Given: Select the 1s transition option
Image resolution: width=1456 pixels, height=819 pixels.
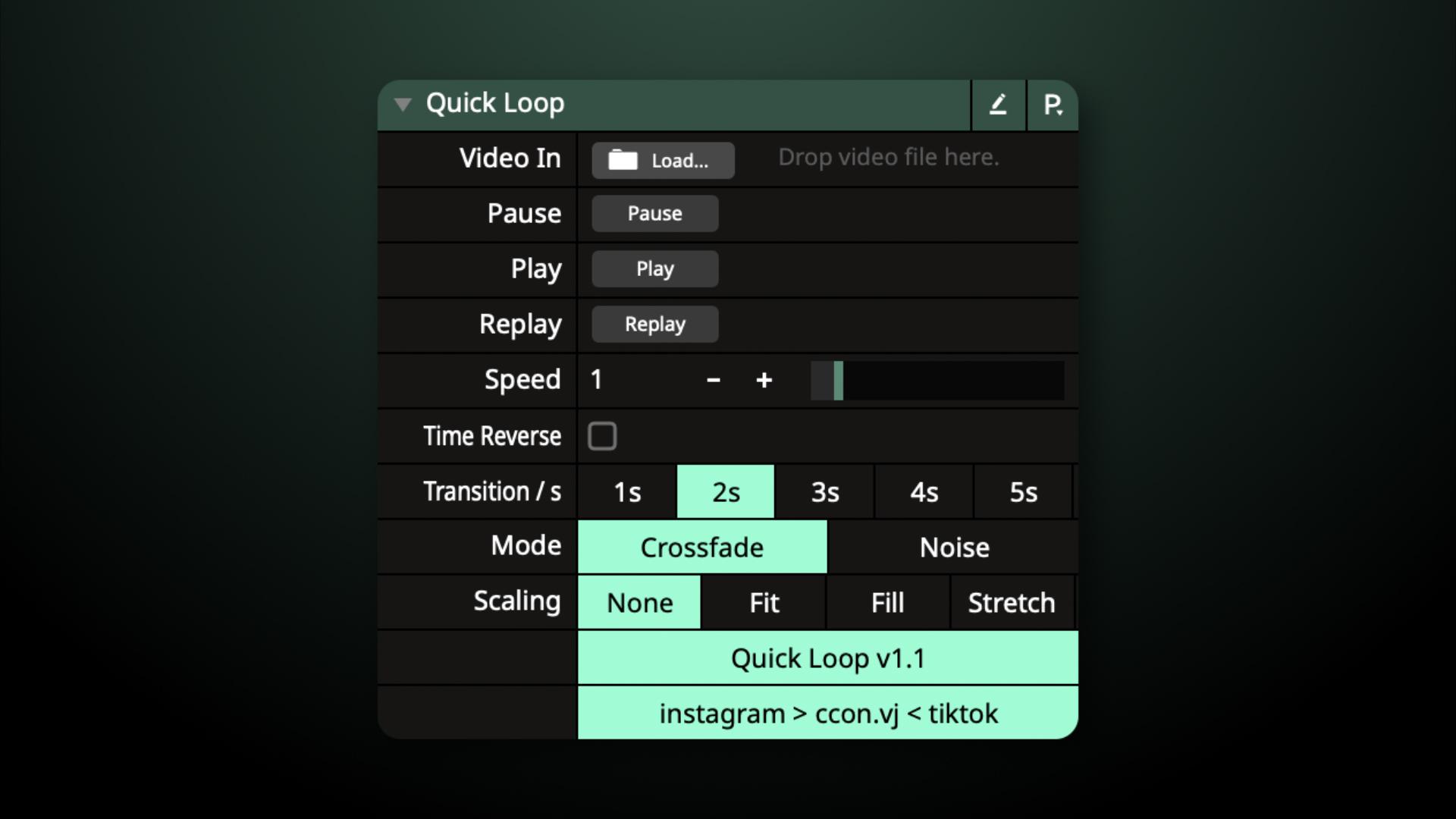Looking at the screenshot, I should (627, 492).
